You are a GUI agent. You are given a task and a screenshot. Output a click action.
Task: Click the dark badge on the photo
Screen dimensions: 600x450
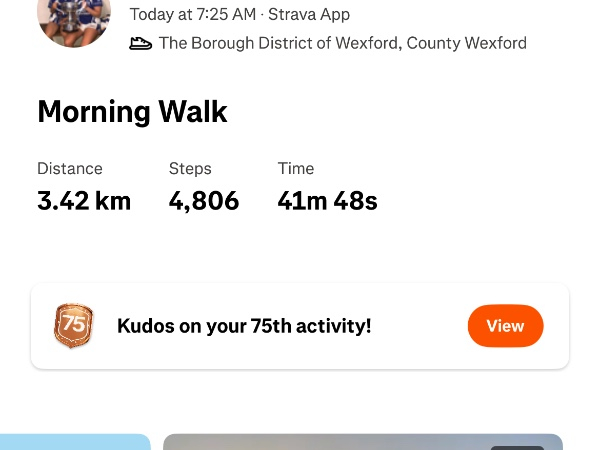[x=517, y=447]
